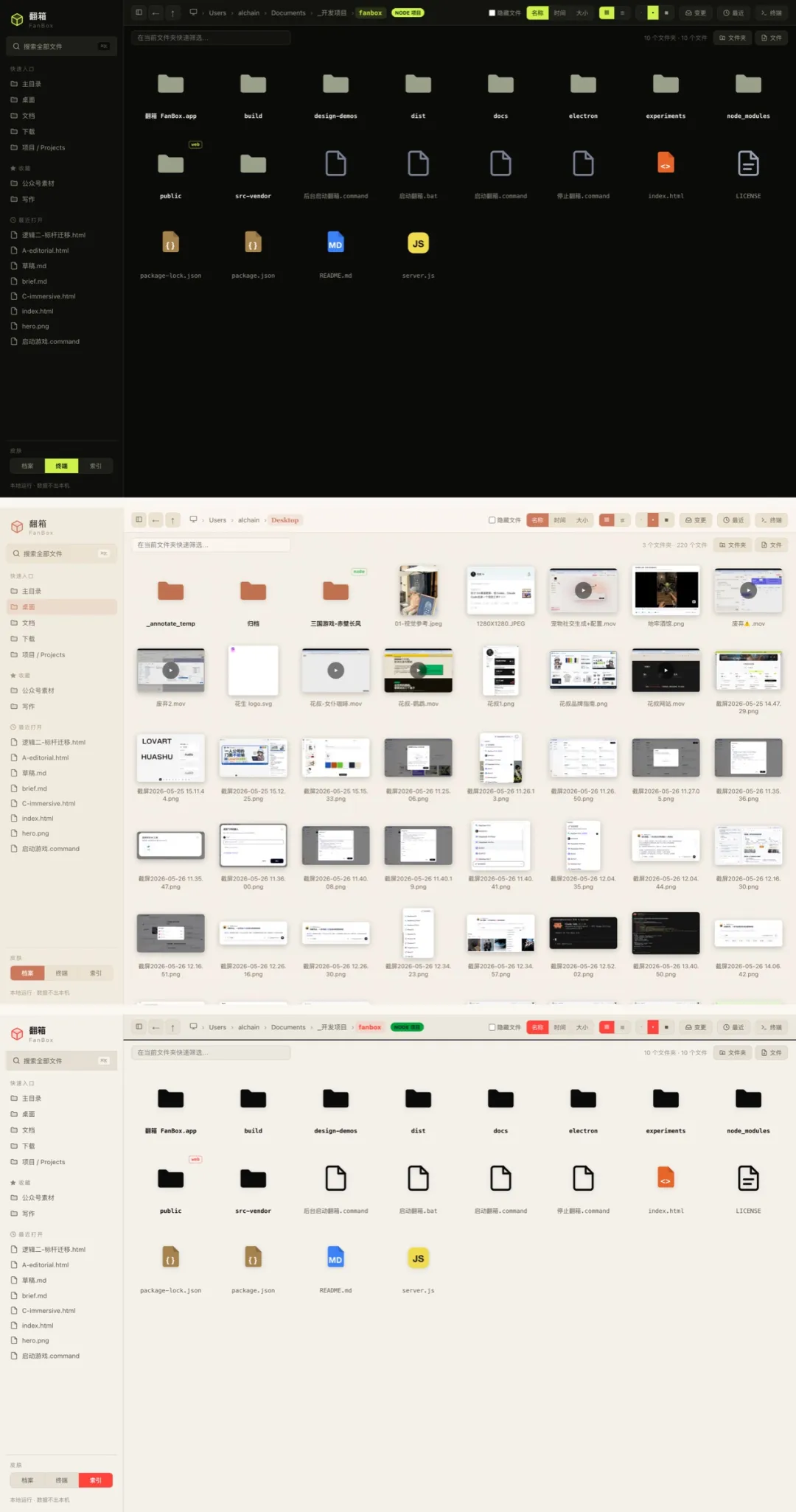Switch to list view in the dark-theme toolbar

pos(622,13)
